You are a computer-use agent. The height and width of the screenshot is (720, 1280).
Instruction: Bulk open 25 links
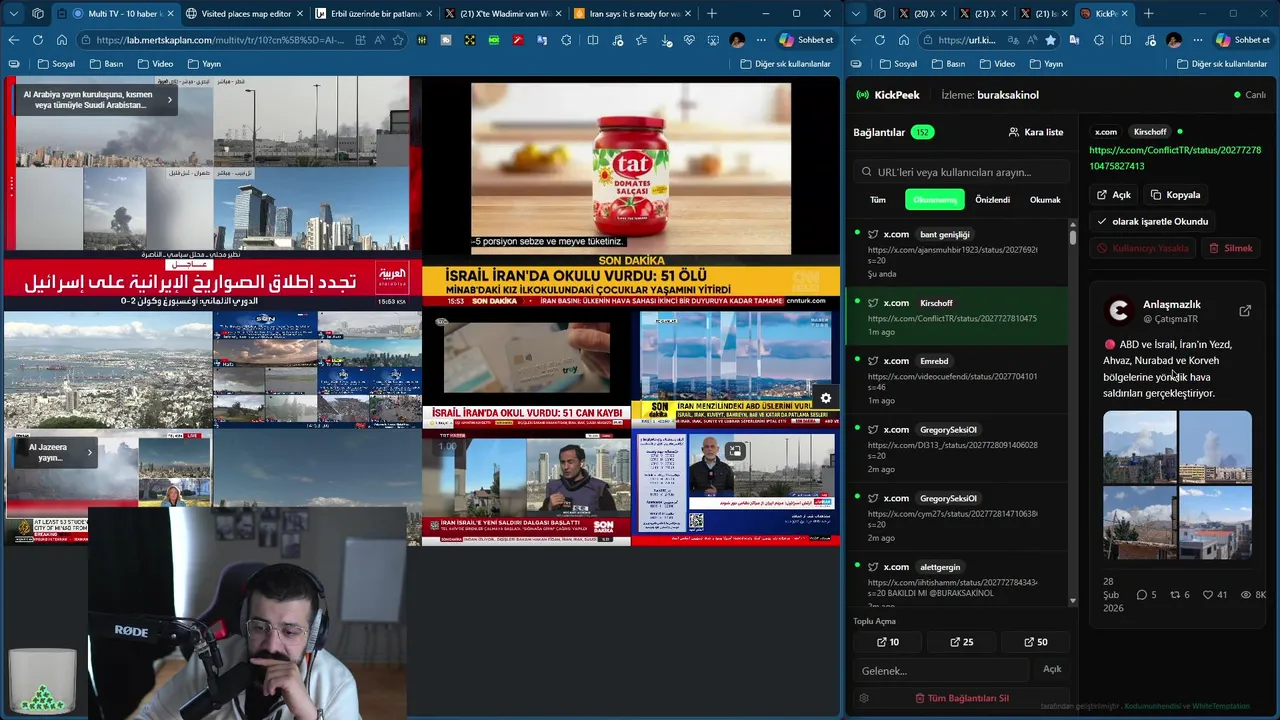(961, 642)
